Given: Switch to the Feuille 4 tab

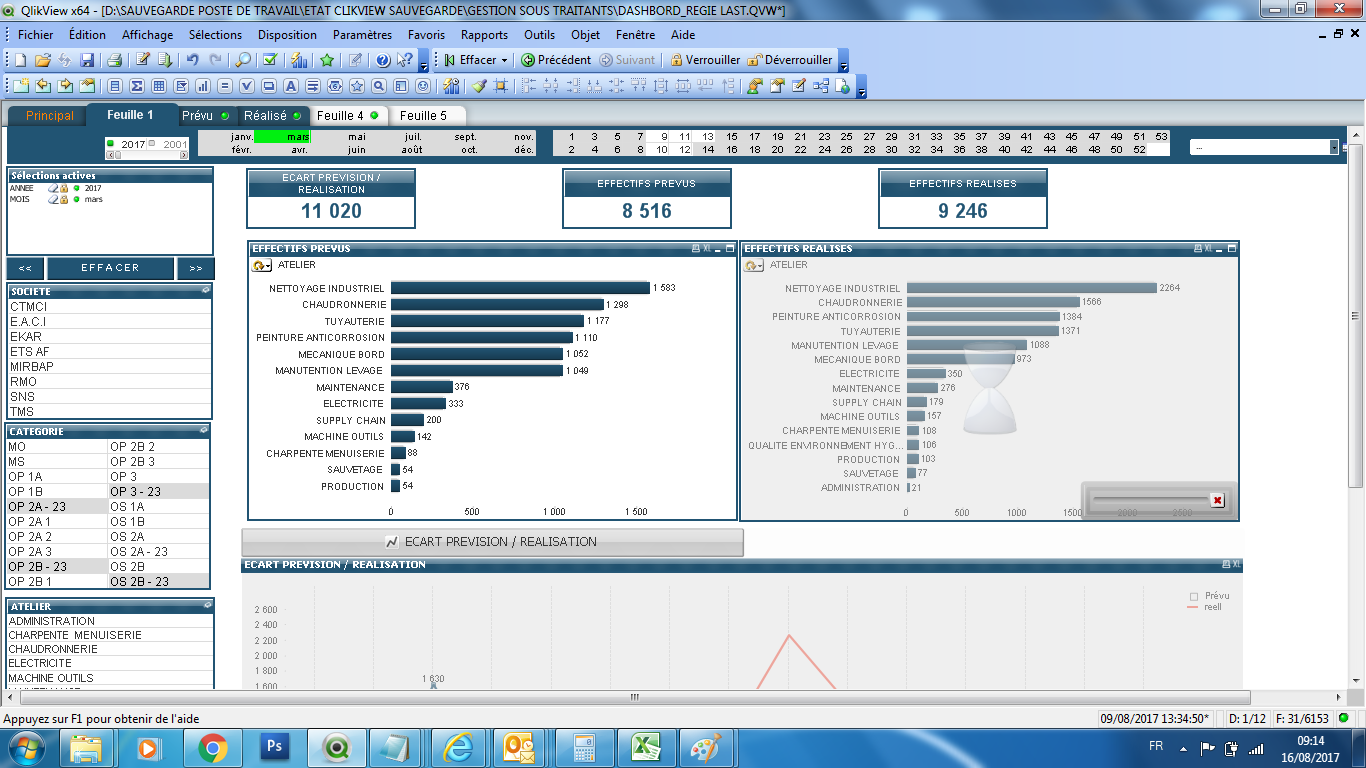Looking at the screenshot, I should (x=340, y=115).
